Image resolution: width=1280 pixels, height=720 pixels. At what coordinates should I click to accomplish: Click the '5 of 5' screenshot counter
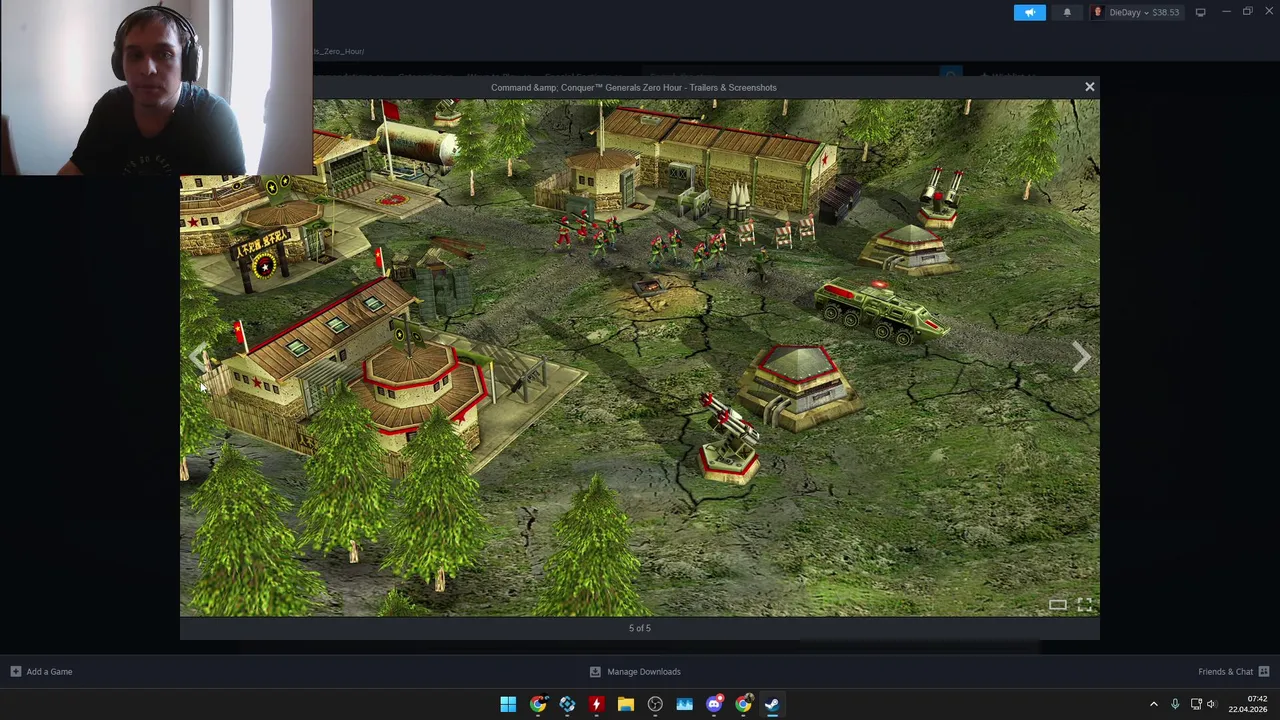click(x=640, y=628)
